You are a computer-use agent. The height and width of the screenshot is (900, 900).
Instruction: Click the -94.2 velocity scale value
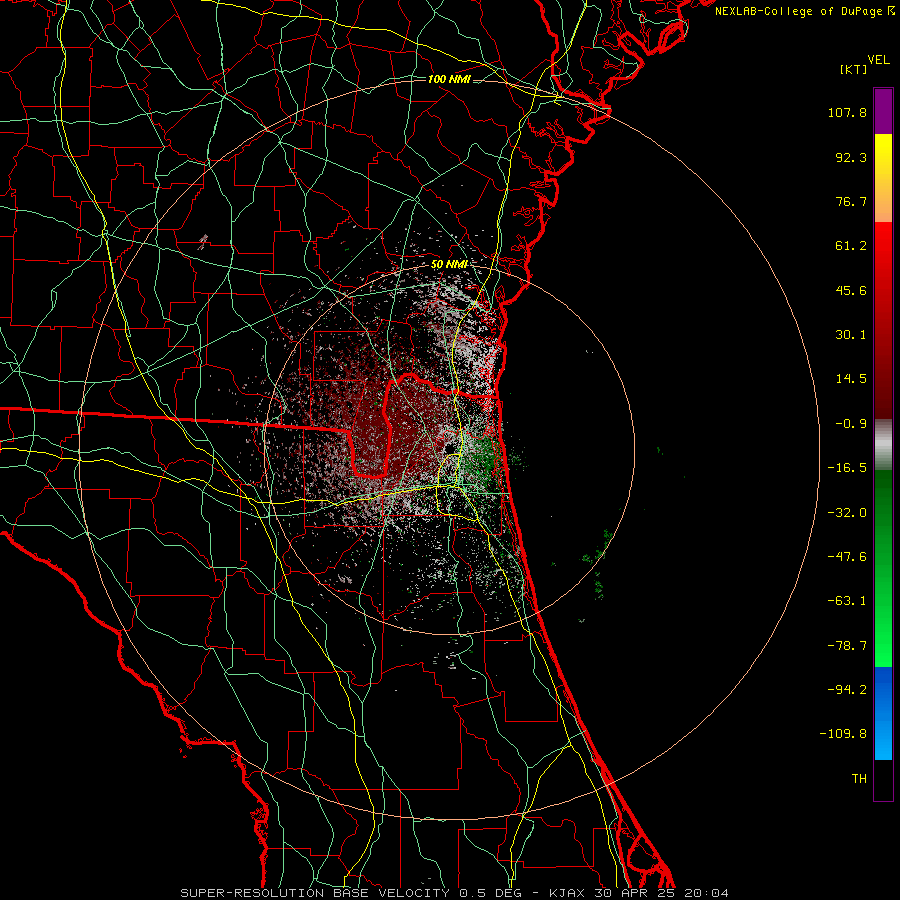(847, 690)
